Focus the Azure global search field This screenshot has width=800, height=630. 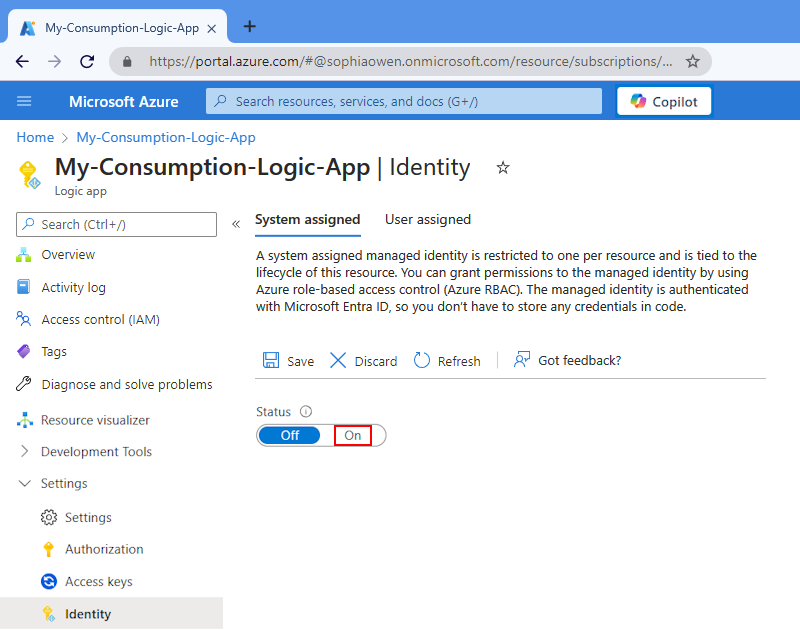pos(404,101)
